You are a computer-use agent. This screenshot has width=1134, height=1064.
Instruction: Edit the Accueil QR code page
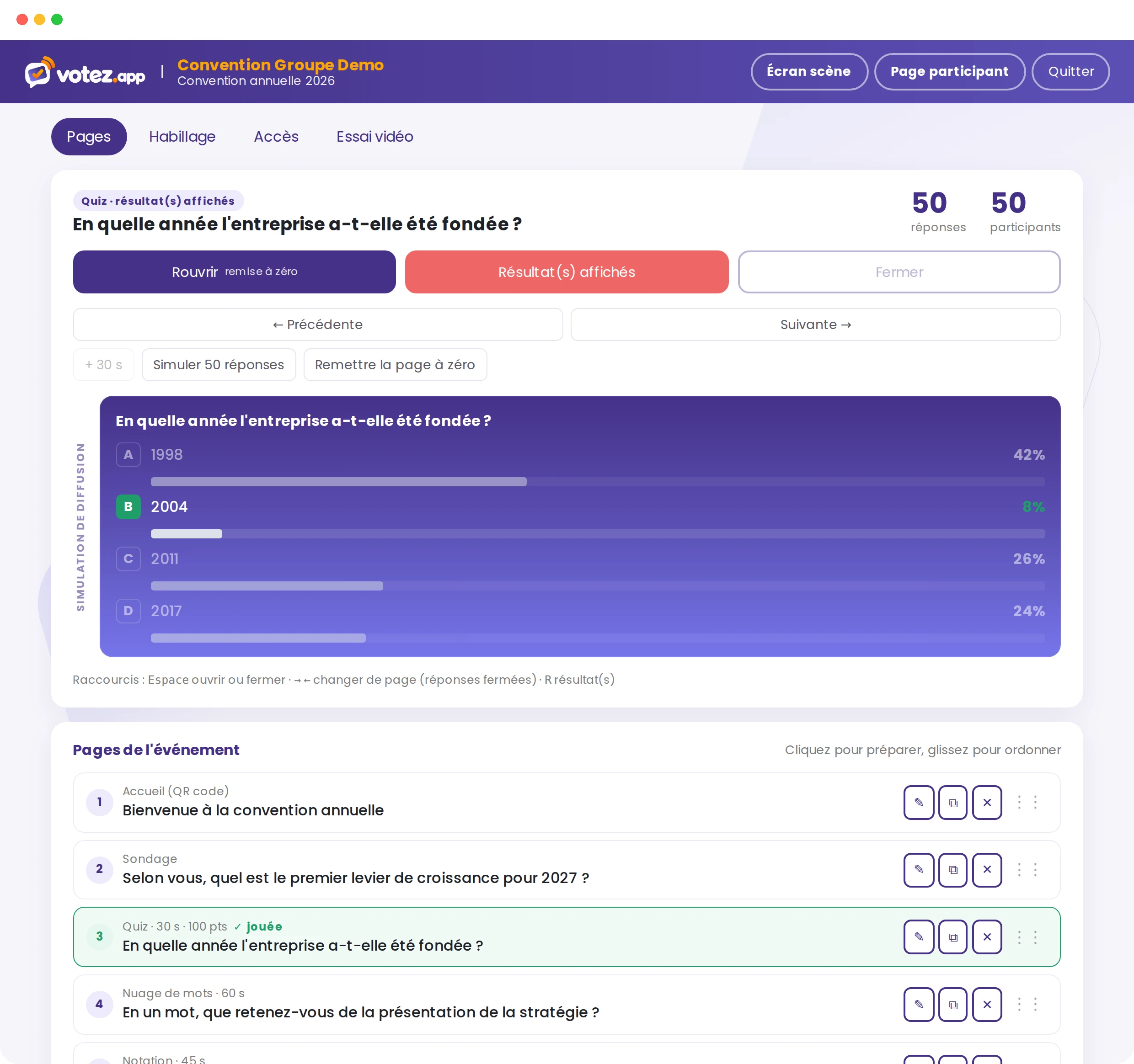pyautogui.click(x=918, y=802)
